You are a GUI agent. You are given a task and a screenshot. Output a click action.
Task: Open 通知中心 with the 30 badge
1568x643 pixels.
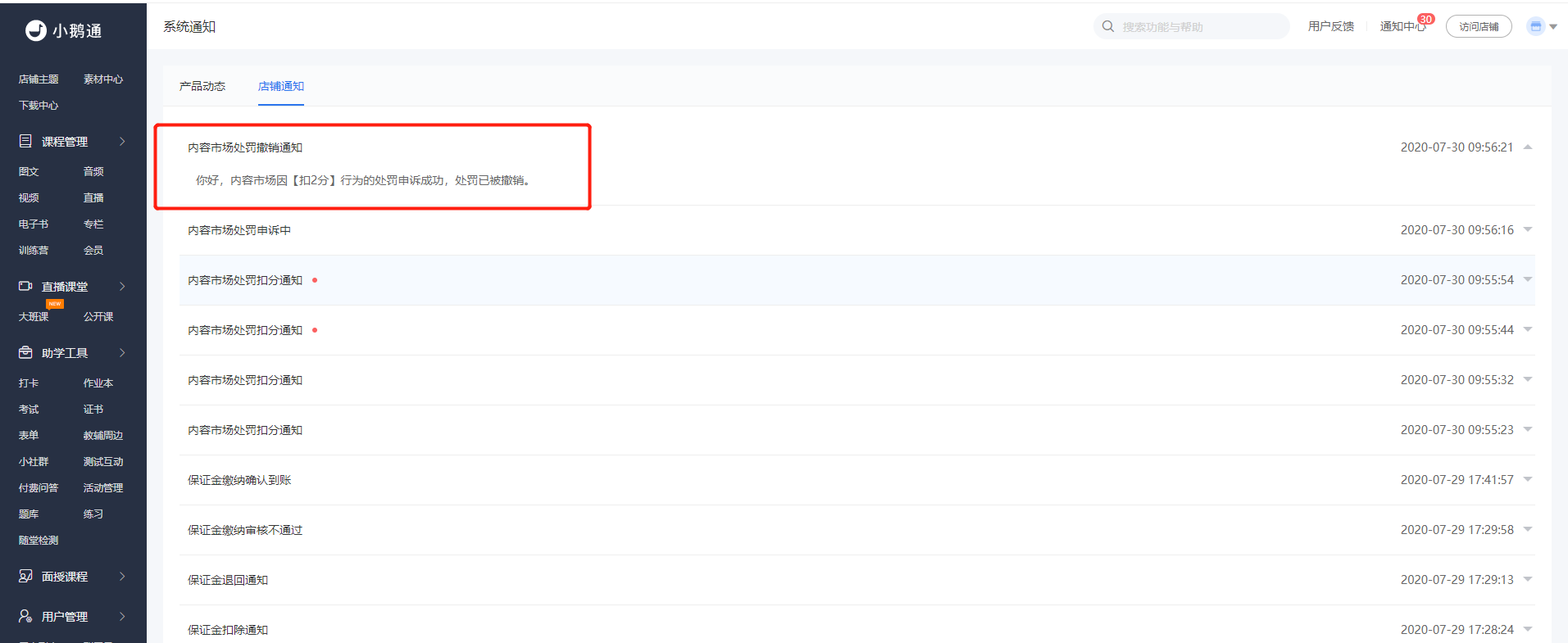pyautogui.click(x=1403, y=26)
